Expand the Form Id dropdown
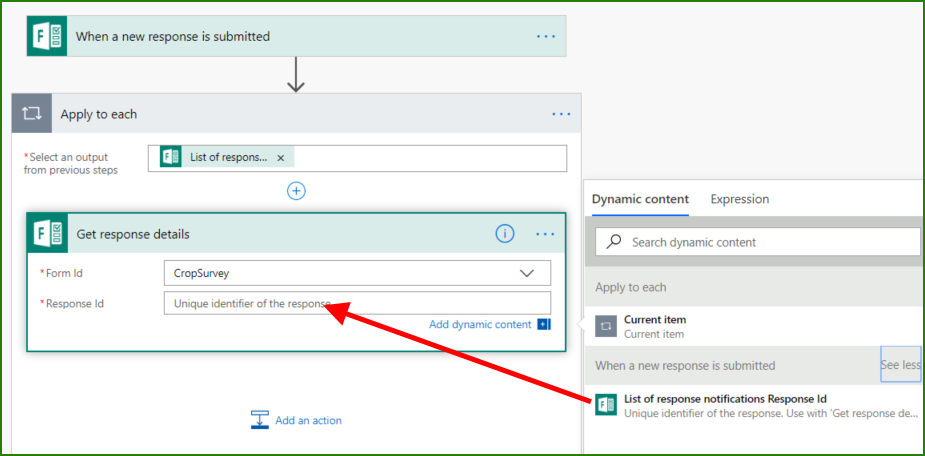925x456 pixels. (526, 273)
